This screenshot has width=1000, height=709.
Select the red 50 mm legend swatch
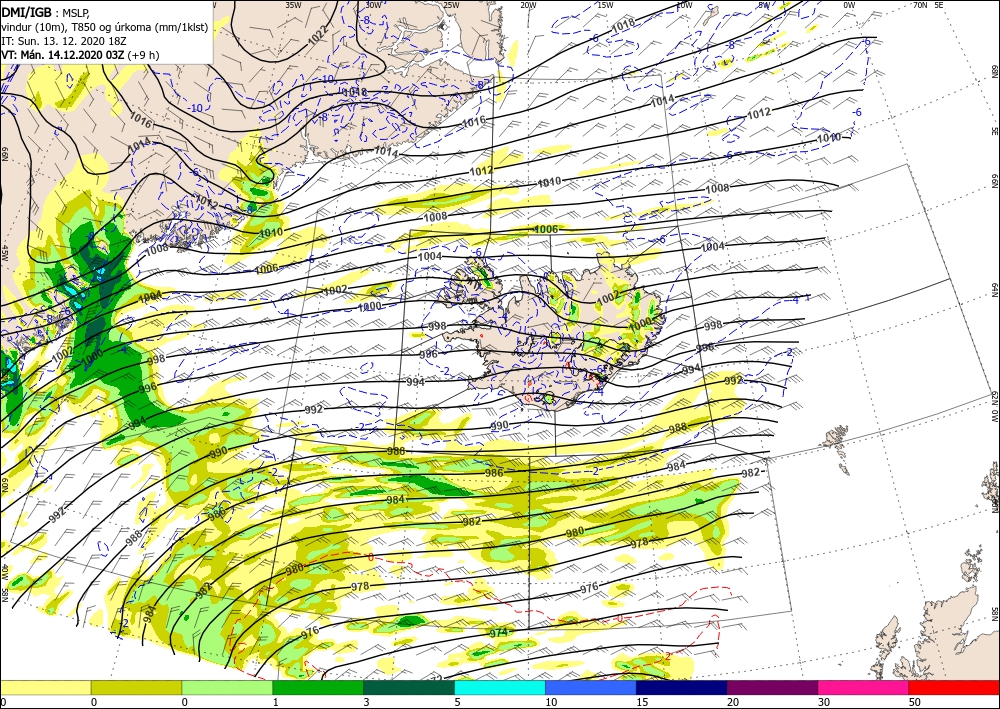(x=954, y=687)
